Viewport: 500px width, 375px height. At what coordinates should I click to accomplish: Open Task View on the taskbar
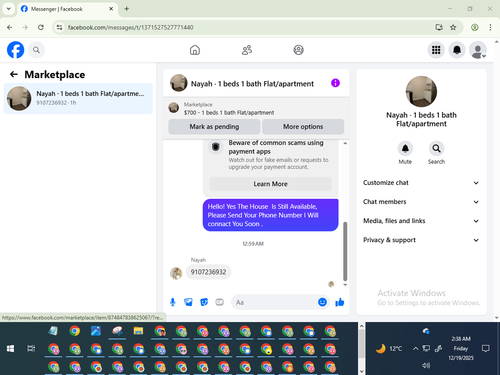[x=31, y=349]
